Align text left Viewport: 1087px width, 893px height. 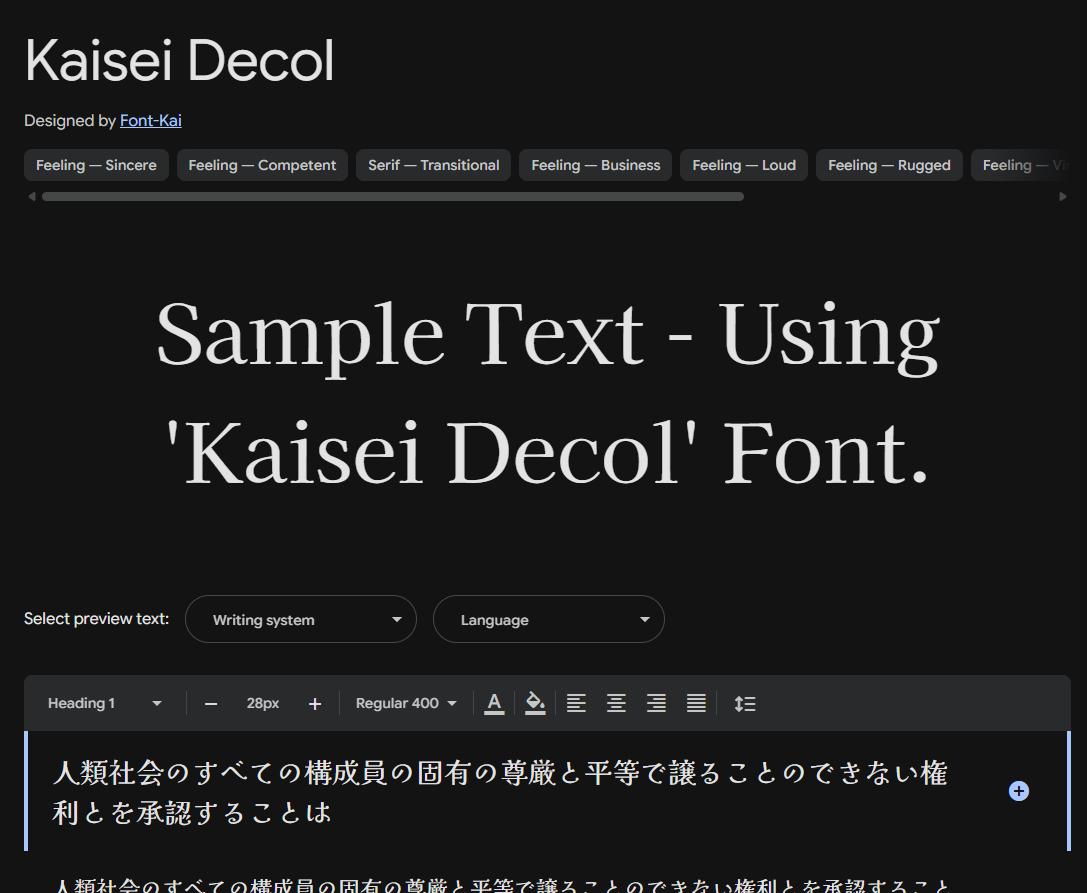576,703
